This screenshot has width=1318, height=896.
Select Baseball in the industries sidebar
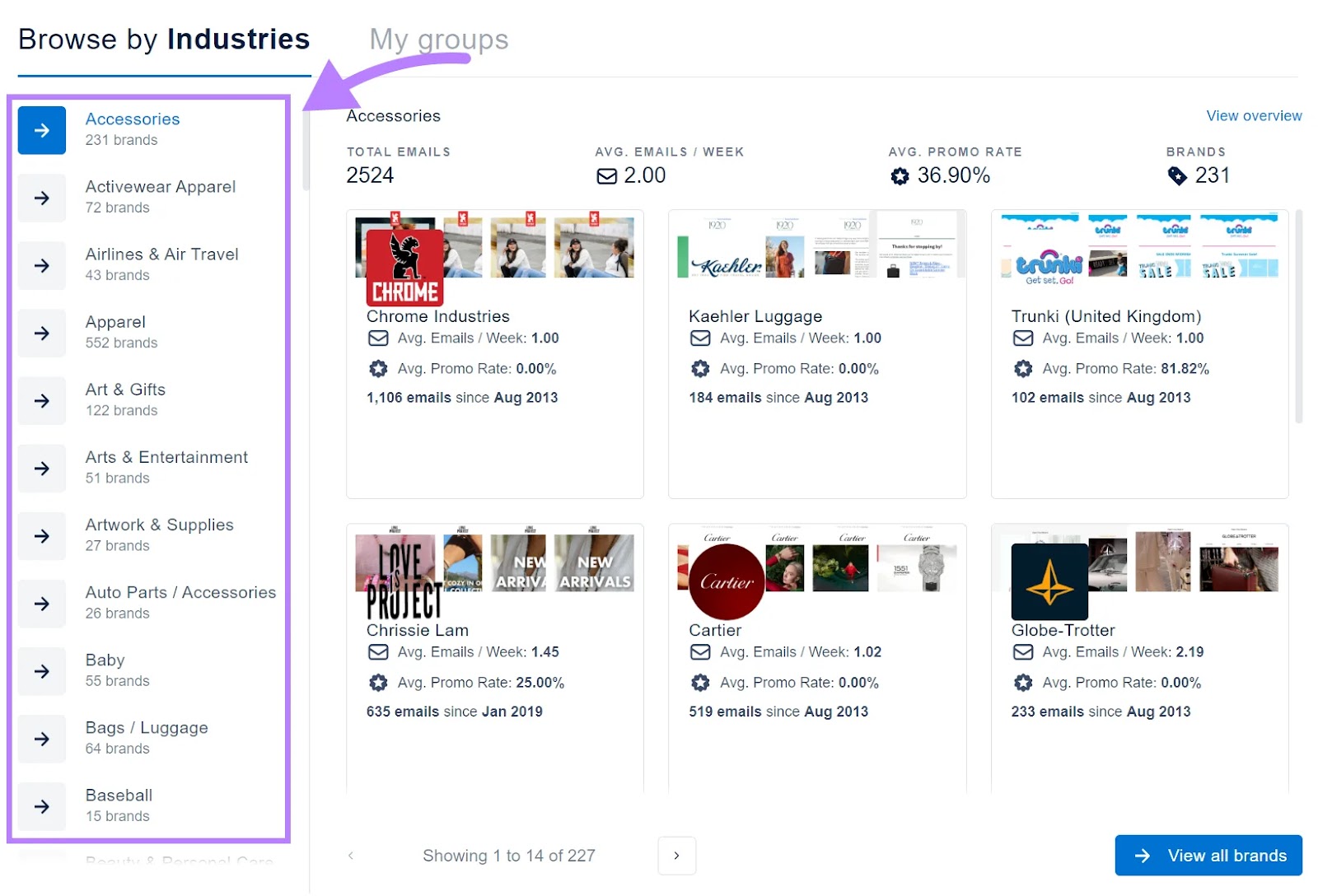(x=118, y=795)
